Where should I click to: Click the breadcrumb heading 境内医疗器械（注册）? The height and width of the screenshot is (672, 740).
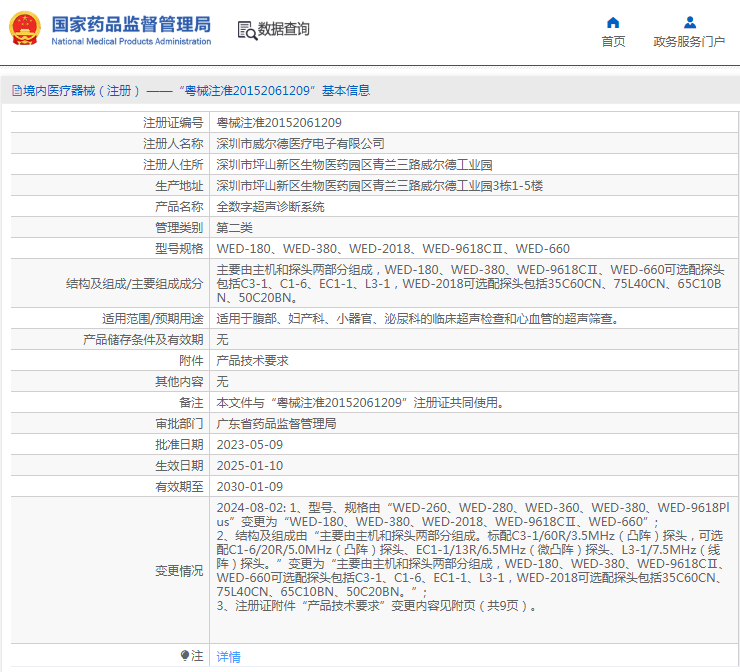coord(82,90)
